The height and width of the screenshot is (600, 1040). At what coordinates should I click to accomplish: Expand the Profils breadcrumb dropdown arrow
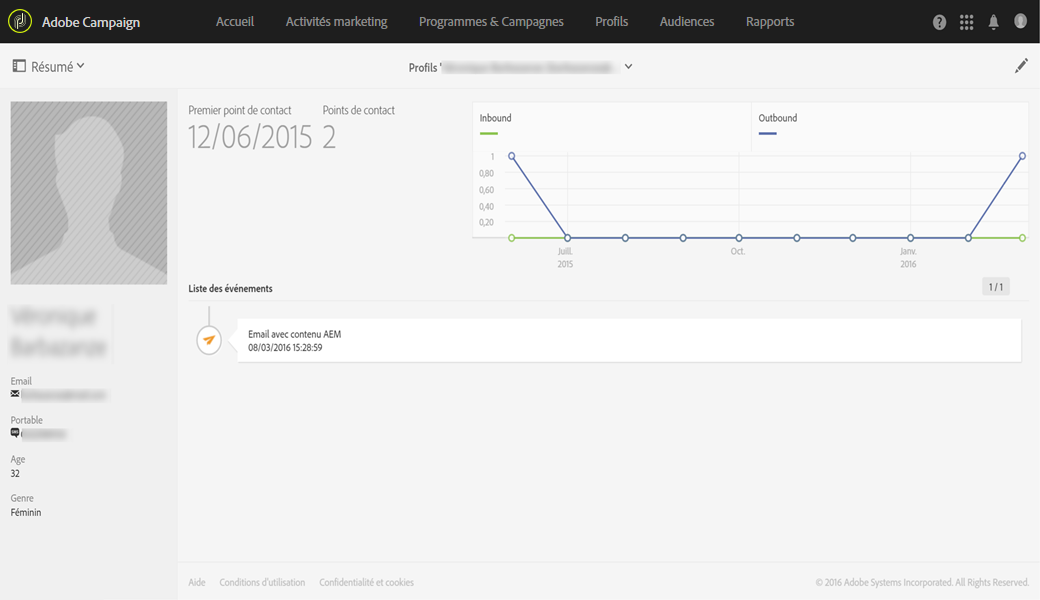[628, 67]
